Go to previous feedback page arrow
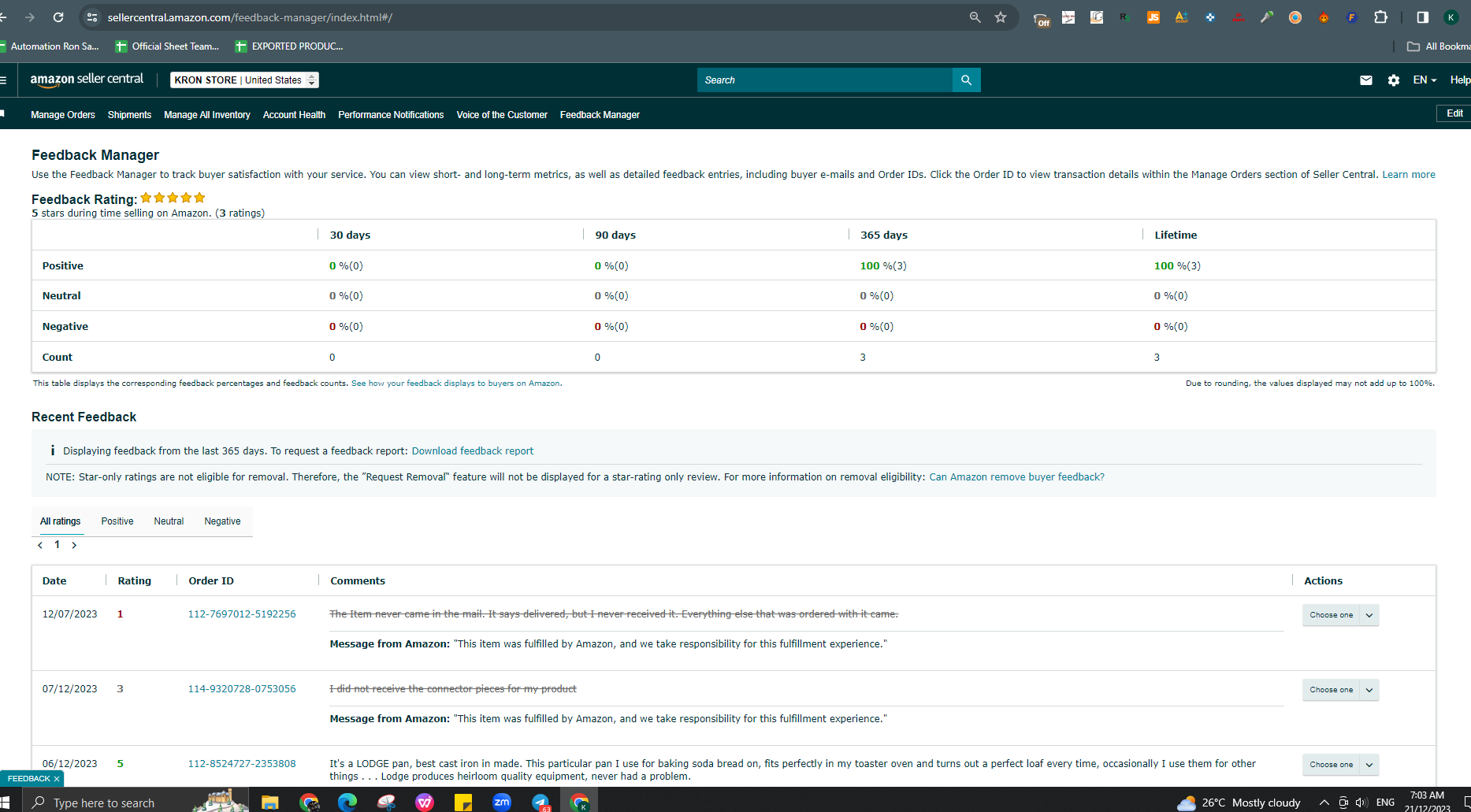Image resolution: width=1471 pixels, height=812 pixels. coord(40,545)
